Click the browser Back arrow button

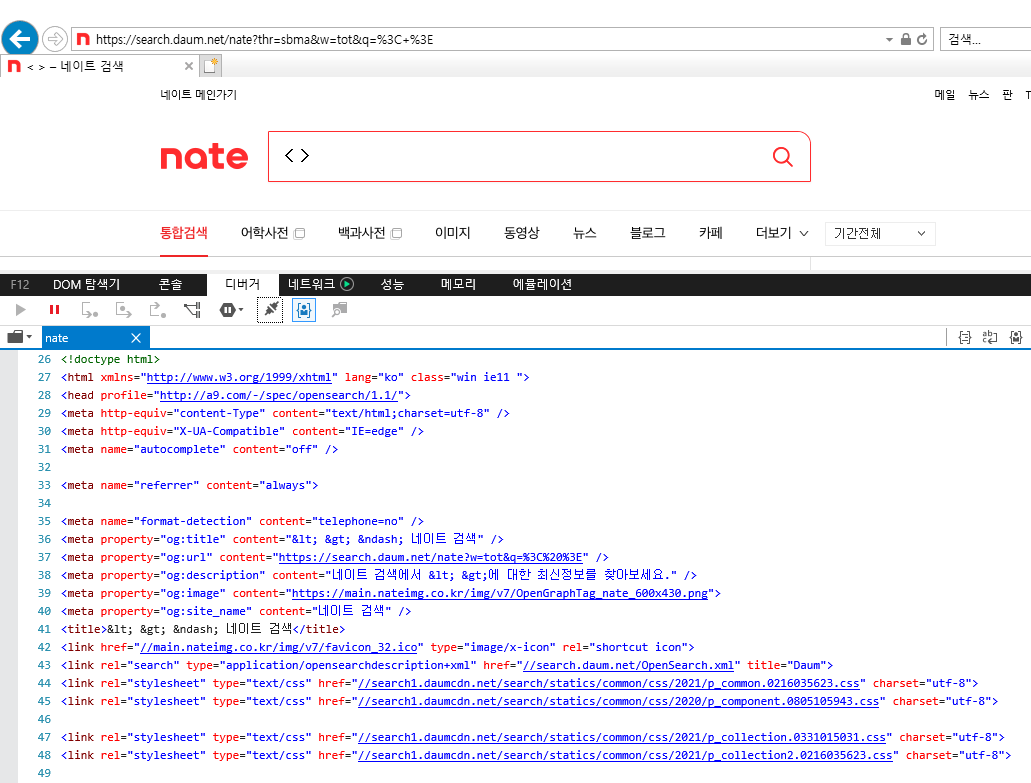20,39
